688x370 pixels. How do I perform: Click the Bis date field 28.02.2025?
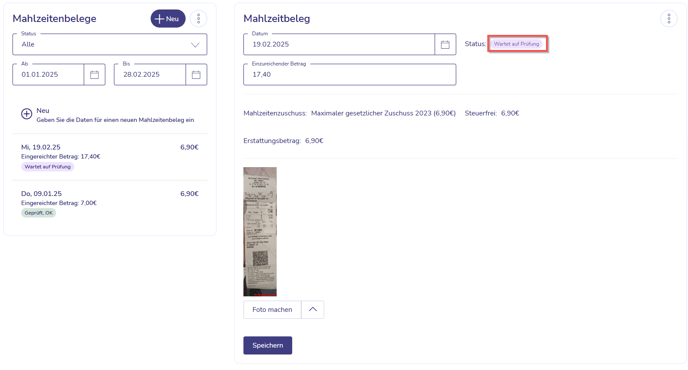150,75
